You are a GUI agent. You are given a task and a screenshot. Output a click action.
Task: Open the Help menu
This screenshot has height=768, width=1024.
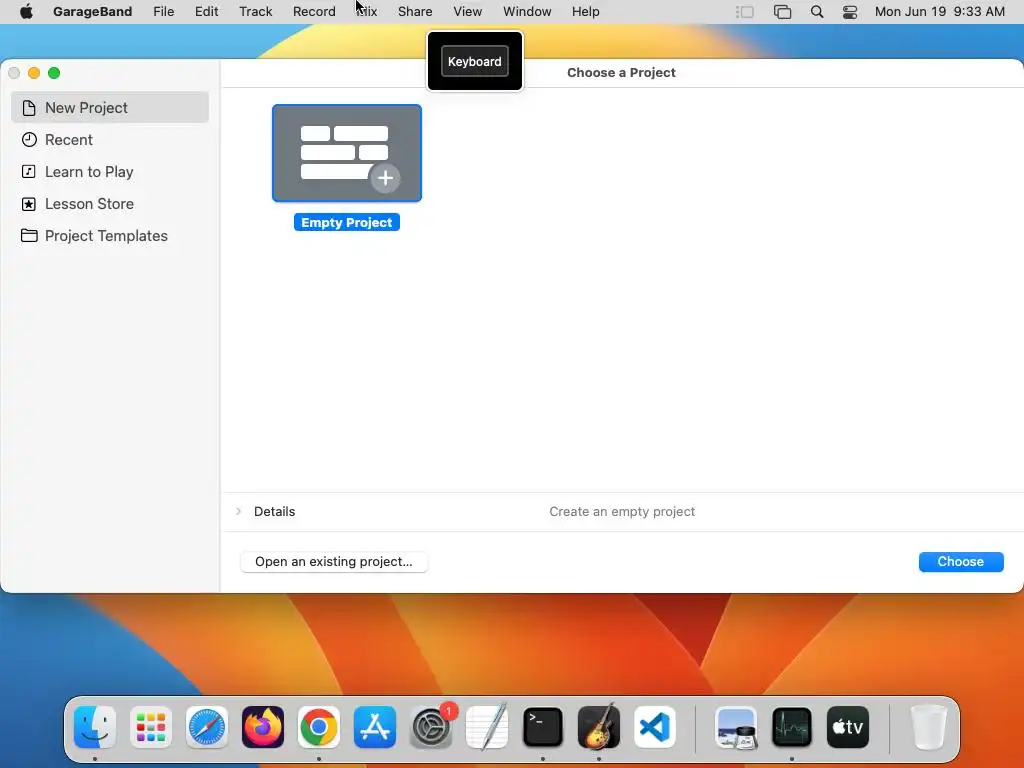point(586,12)
